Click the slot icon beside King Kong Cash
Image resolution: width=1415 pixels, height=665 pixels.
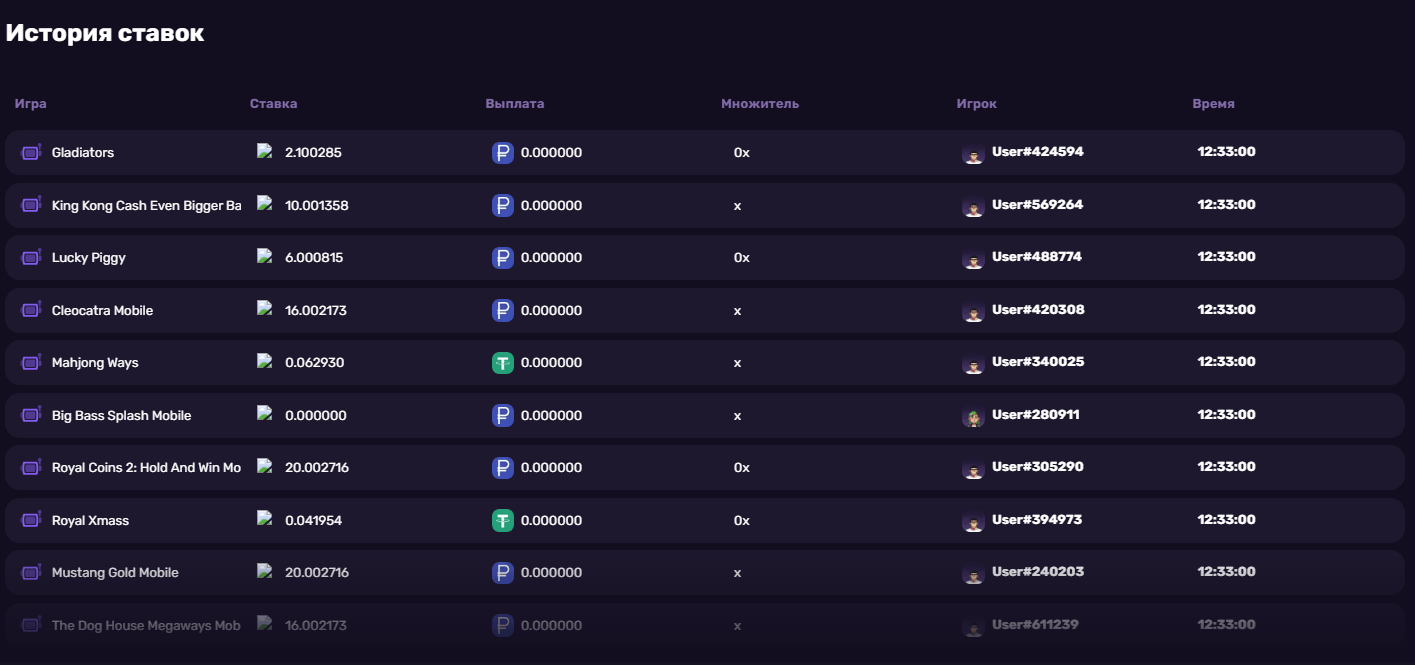[32, 205]
